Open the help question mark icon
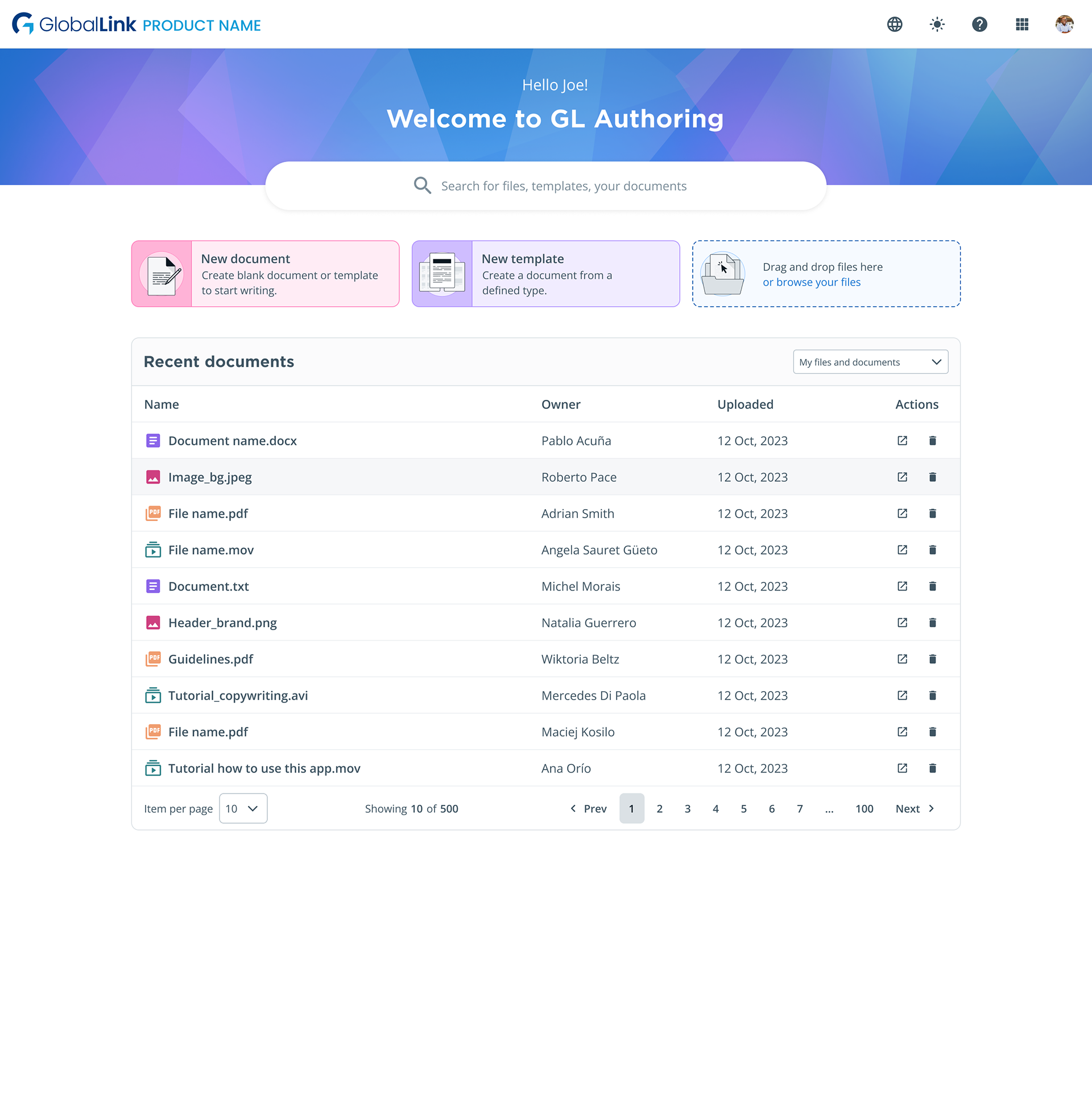Image resolution: width=1092 pixels, height=1095 pixels. click(x=979, y=24)
